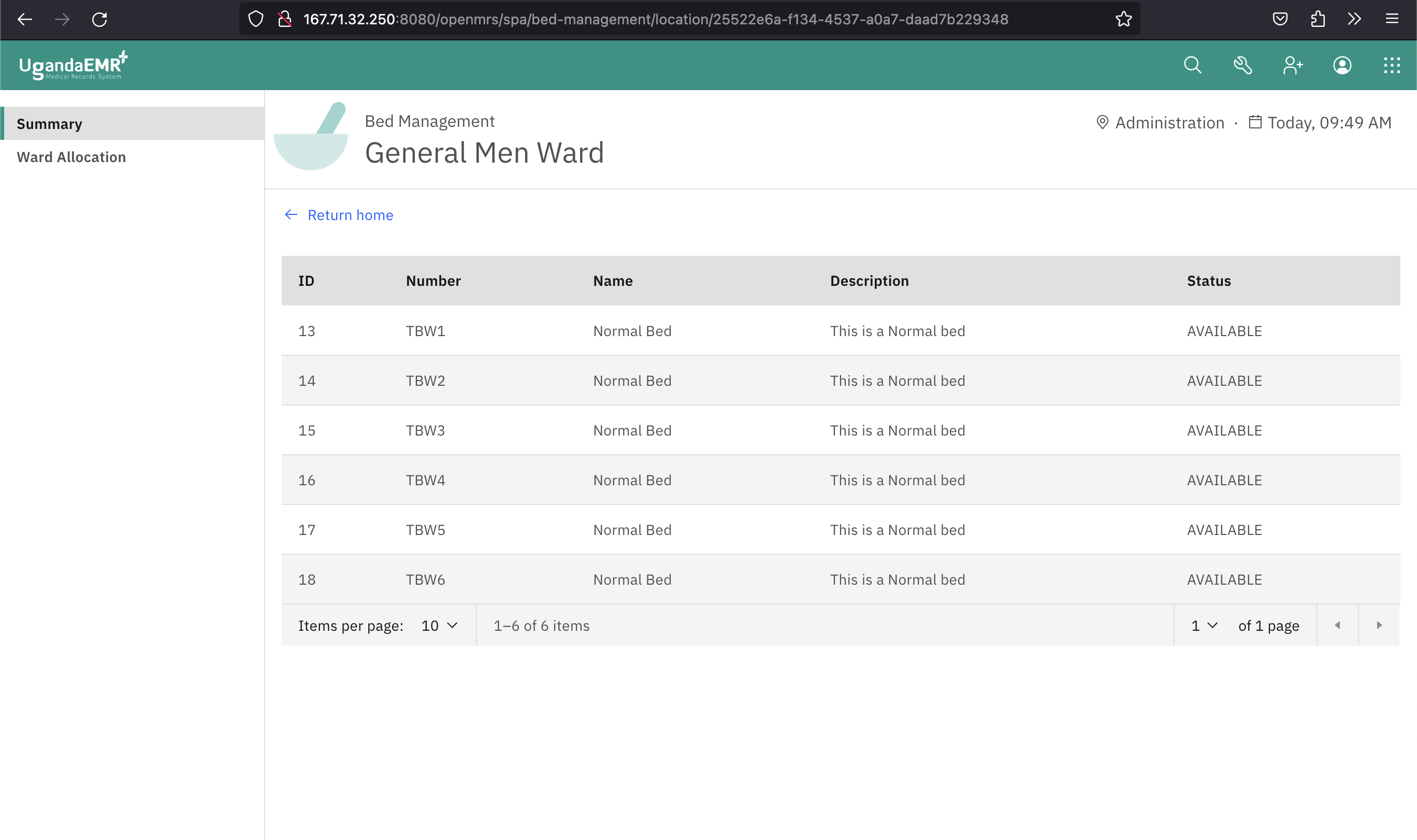Open the tracking protection shield icon

coord(256,19)
